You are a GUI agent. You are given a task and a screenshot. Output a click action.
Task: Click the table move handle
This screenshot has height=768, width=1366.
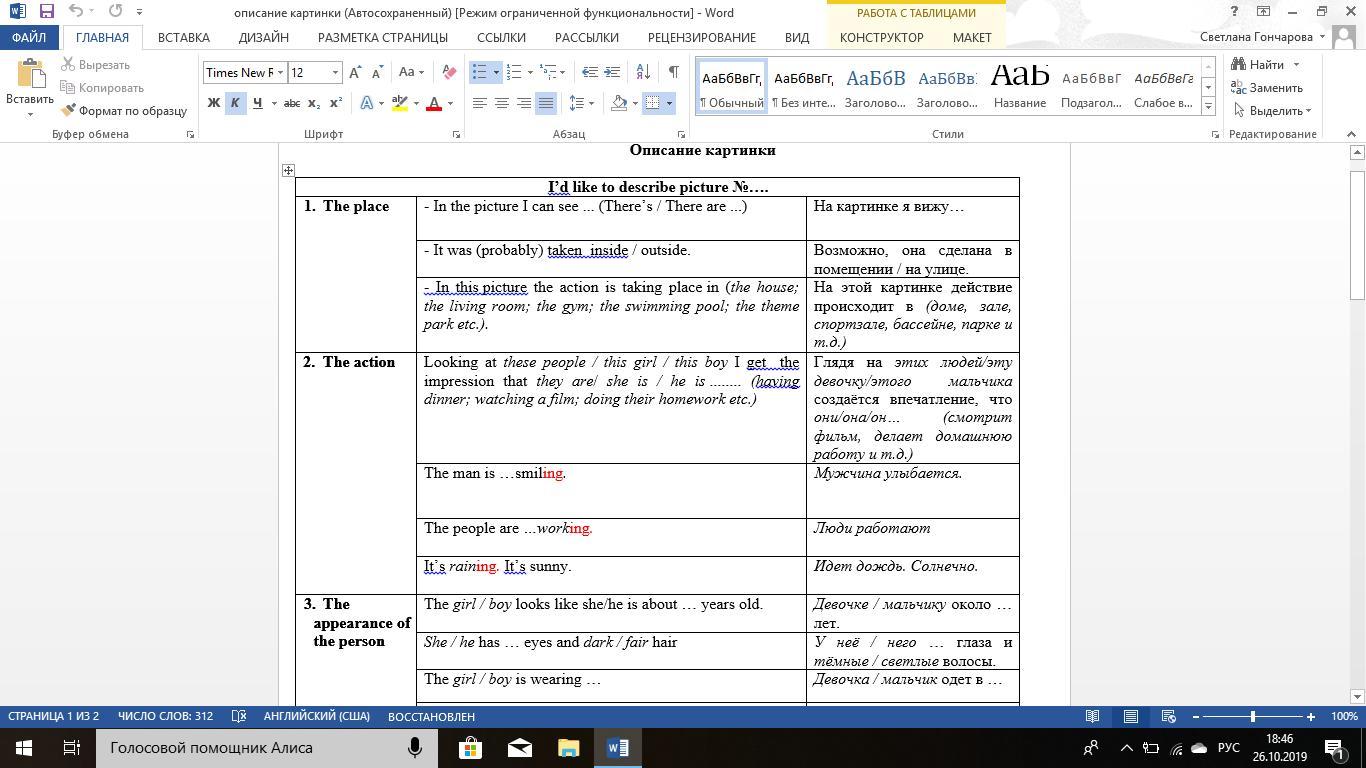click(x=288, y=171)
